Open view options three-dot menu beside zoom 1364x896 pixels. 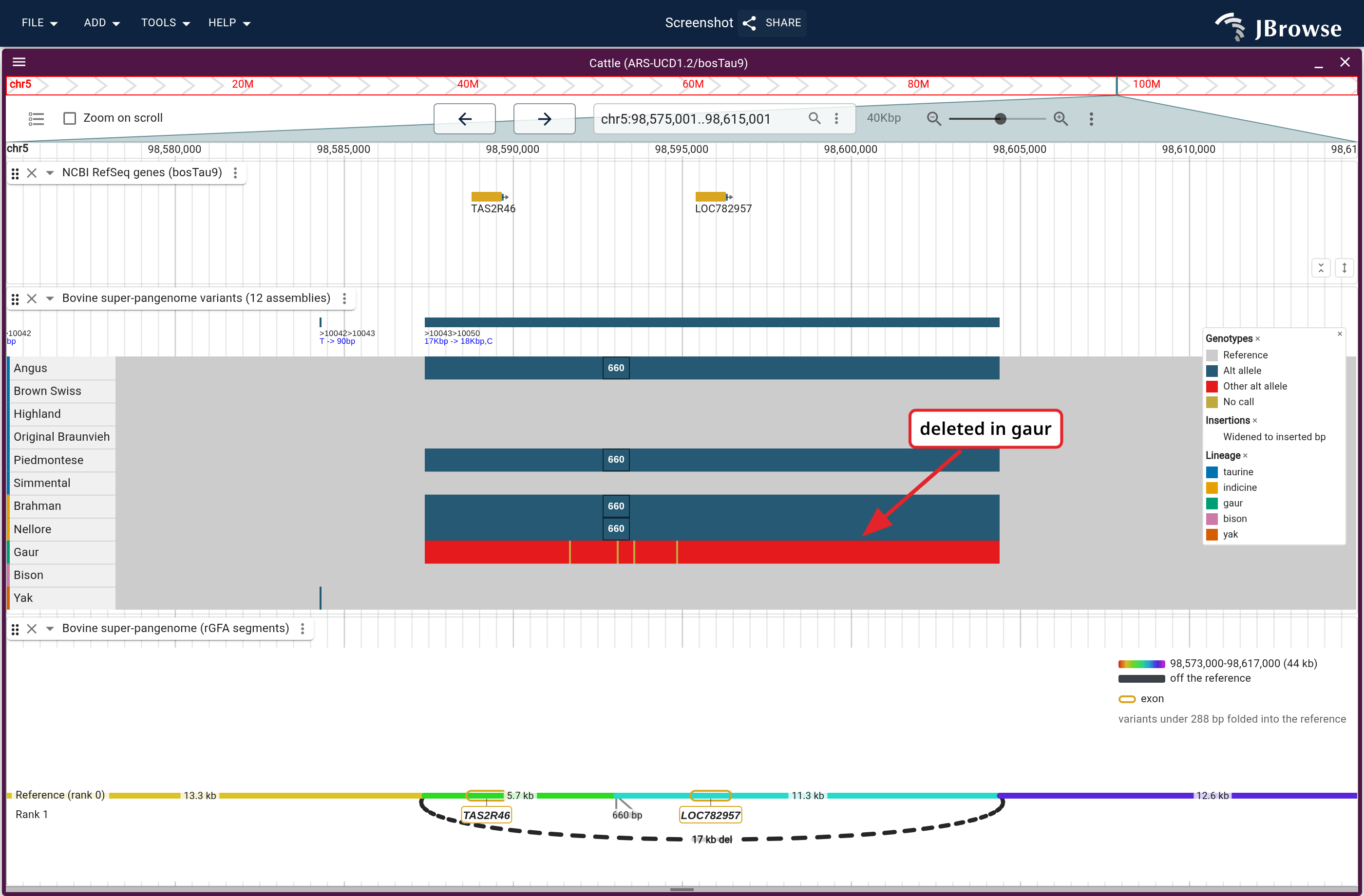click(1091, 119)
